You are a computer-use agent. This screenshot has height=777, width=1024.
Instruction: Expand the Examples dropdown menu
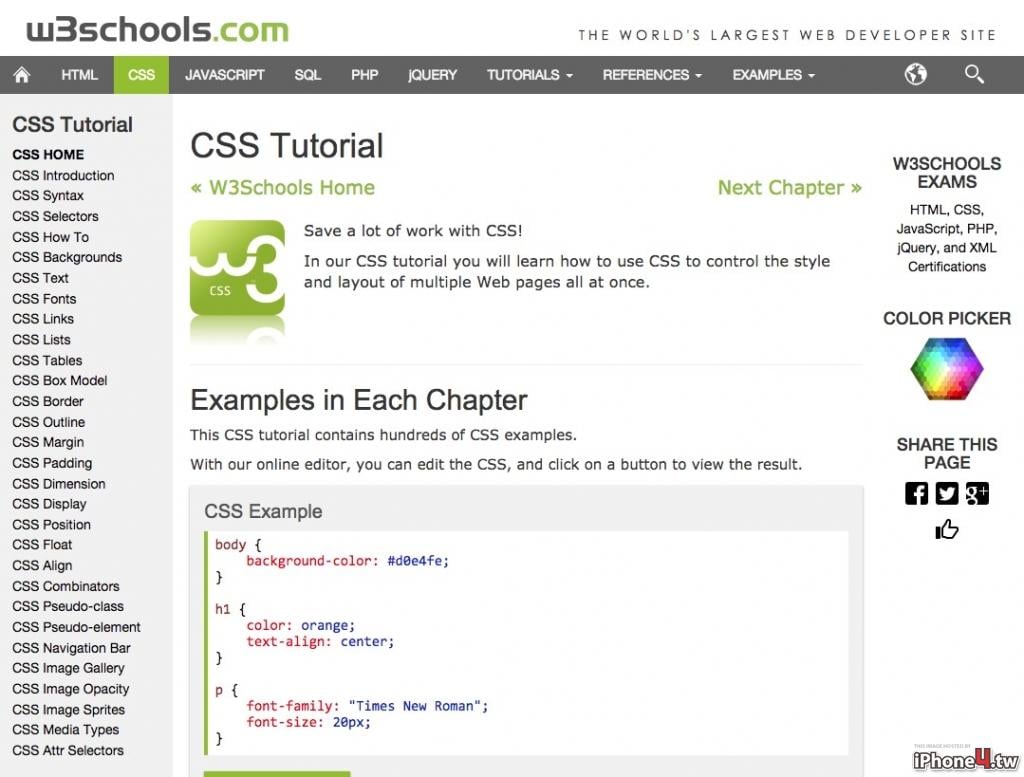(x=773, y=75)
